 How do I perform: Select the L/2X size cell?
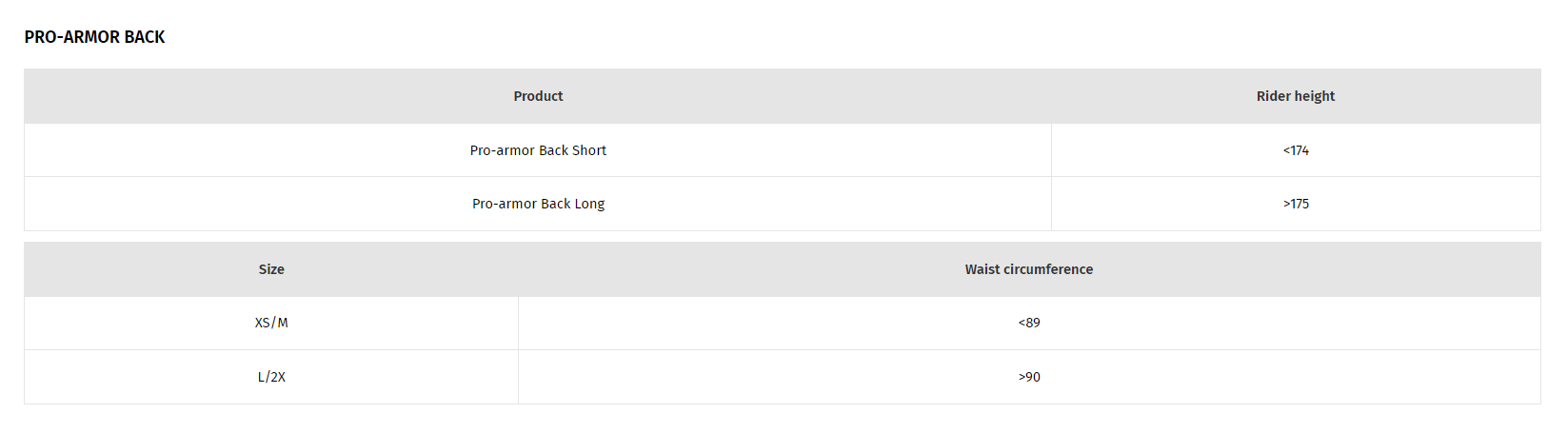tap(271, 377)
